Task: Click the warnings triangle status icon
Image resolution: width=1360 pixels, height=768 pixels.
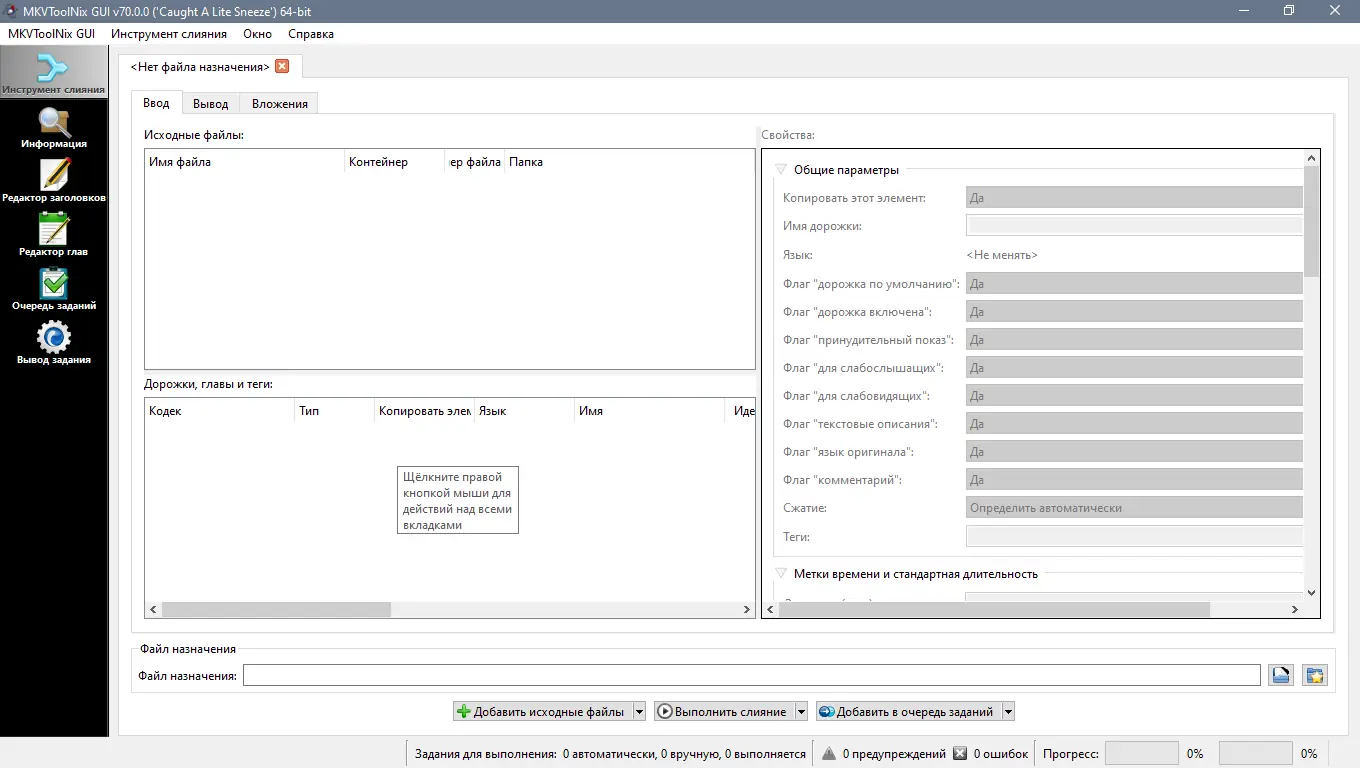Action: click(829, 753)
